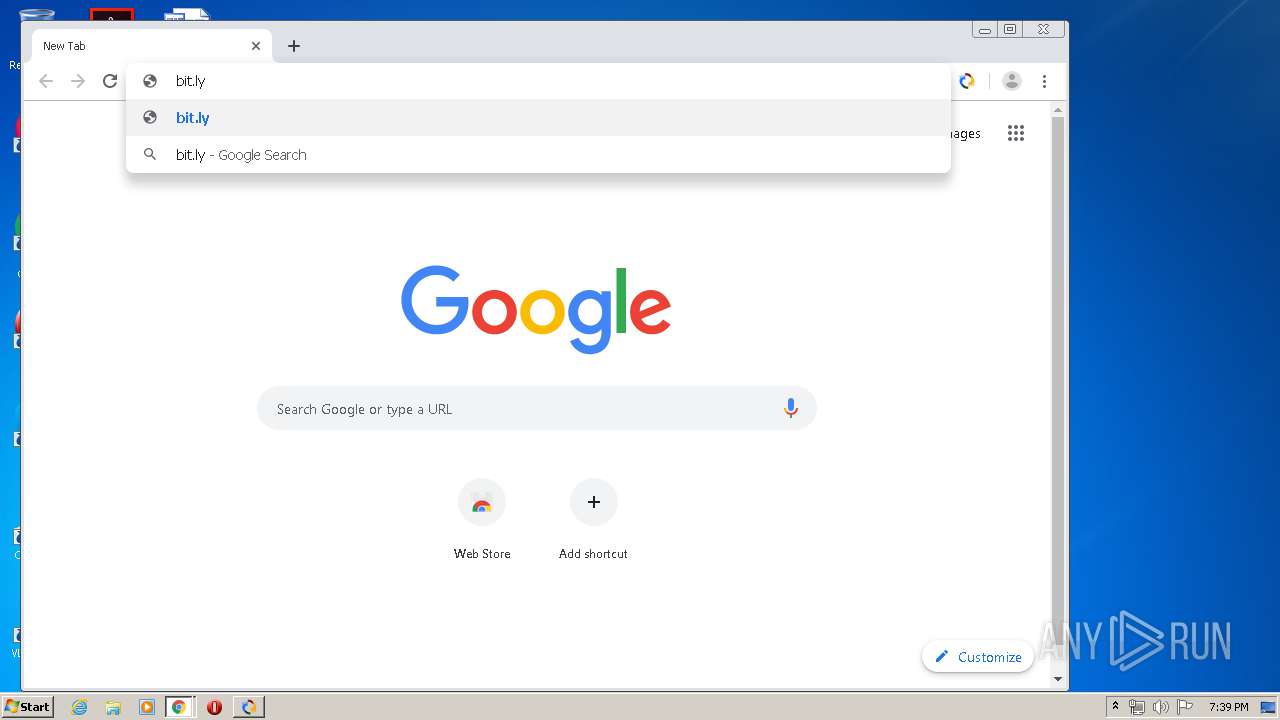
Task: Open the Opera taskbar icon
Action: (x=214, y=707)
